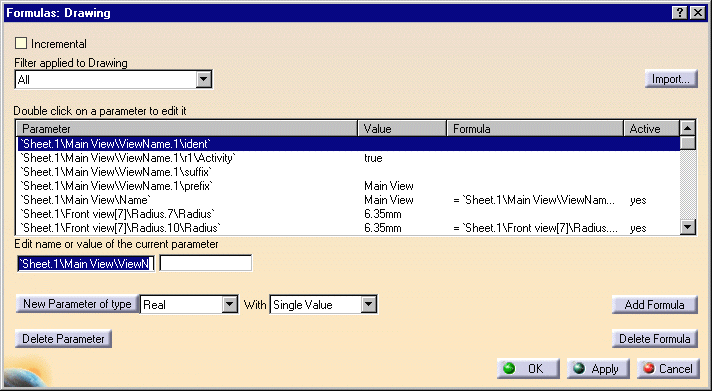
Task: Click the Delete Parameter button
Action: (x=64, y=339)
